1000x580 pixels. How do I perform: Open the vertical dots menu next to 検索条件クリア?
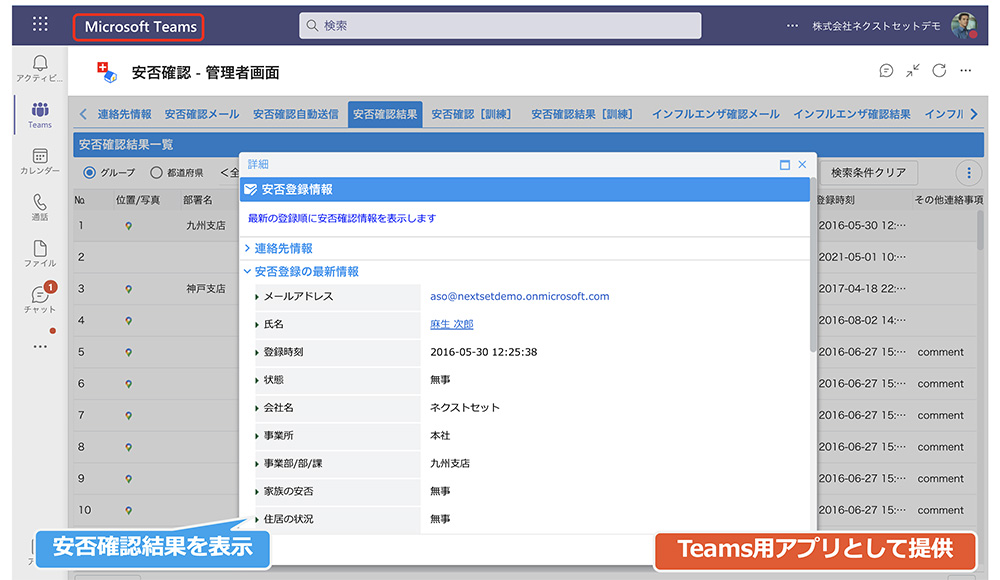(x=968, y=172)
